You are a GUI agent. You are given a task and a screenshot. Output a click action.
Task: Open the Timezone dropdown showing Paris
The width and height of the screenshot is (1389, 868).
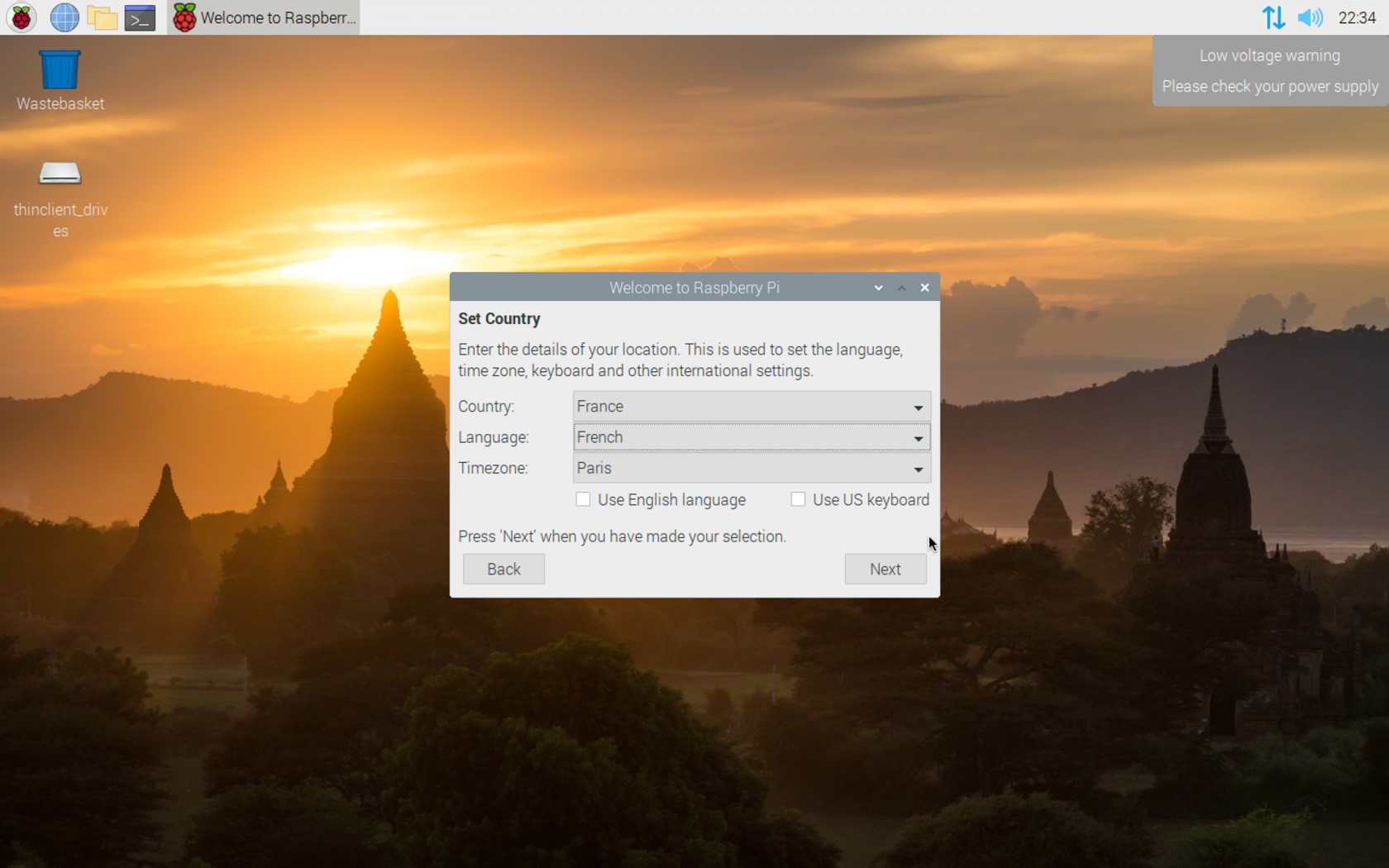[752, 468]
